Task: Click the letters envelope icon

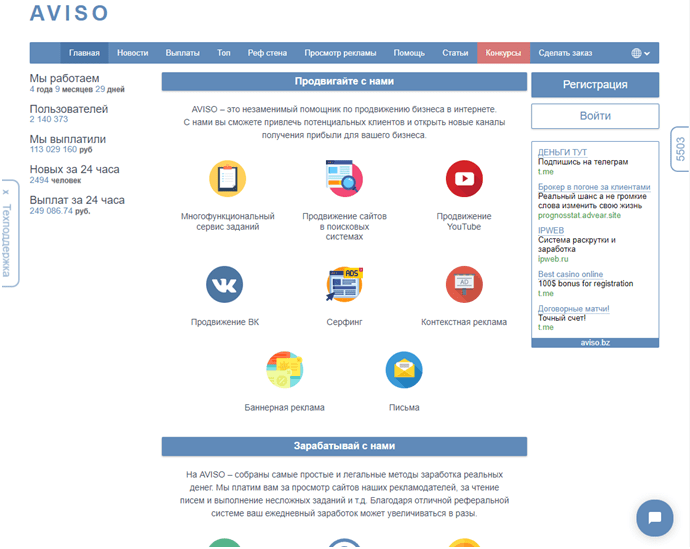Action: click(404, 370)
